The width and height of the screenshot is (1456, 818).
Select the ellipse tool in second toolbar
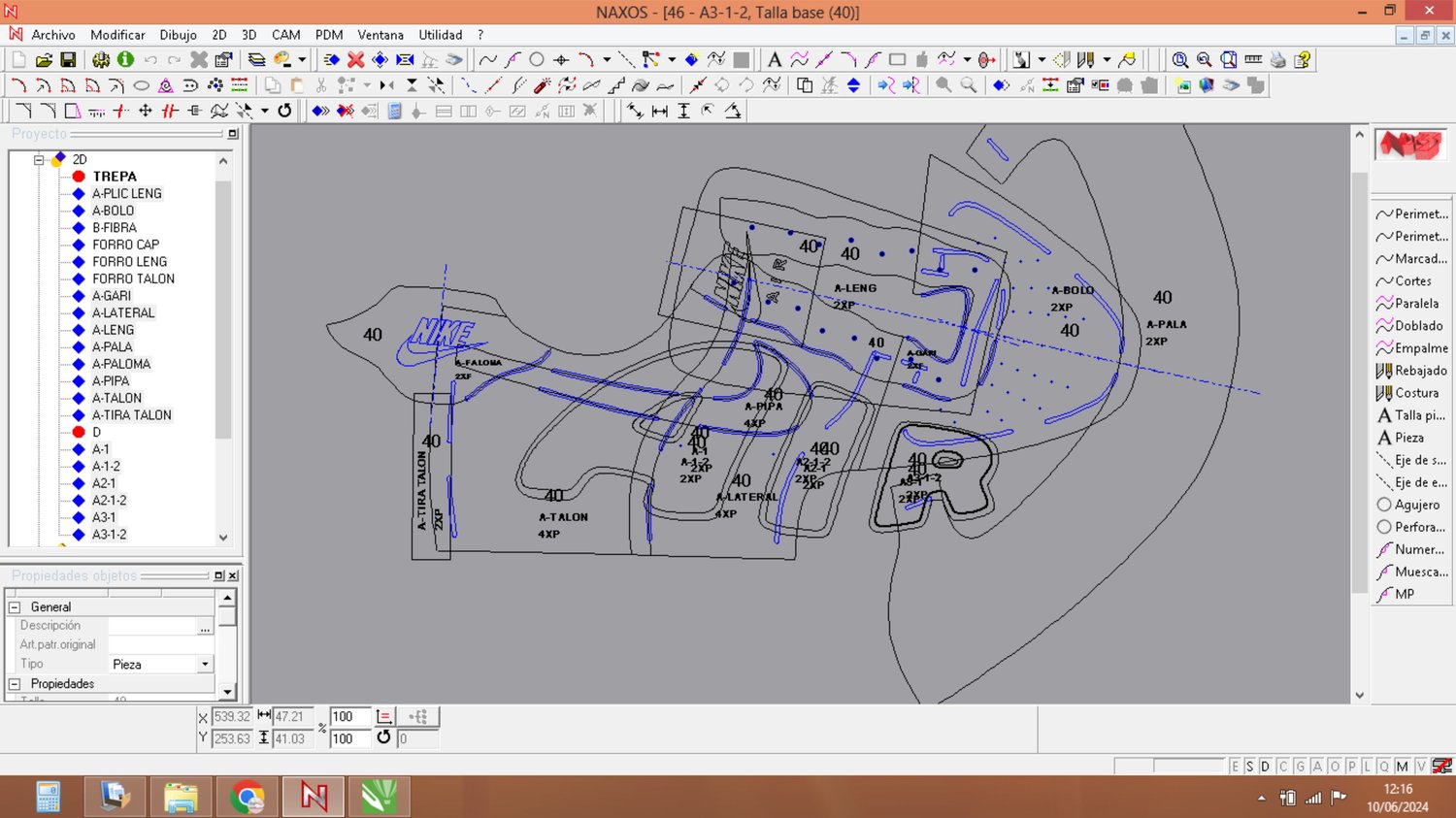(141, 85)
